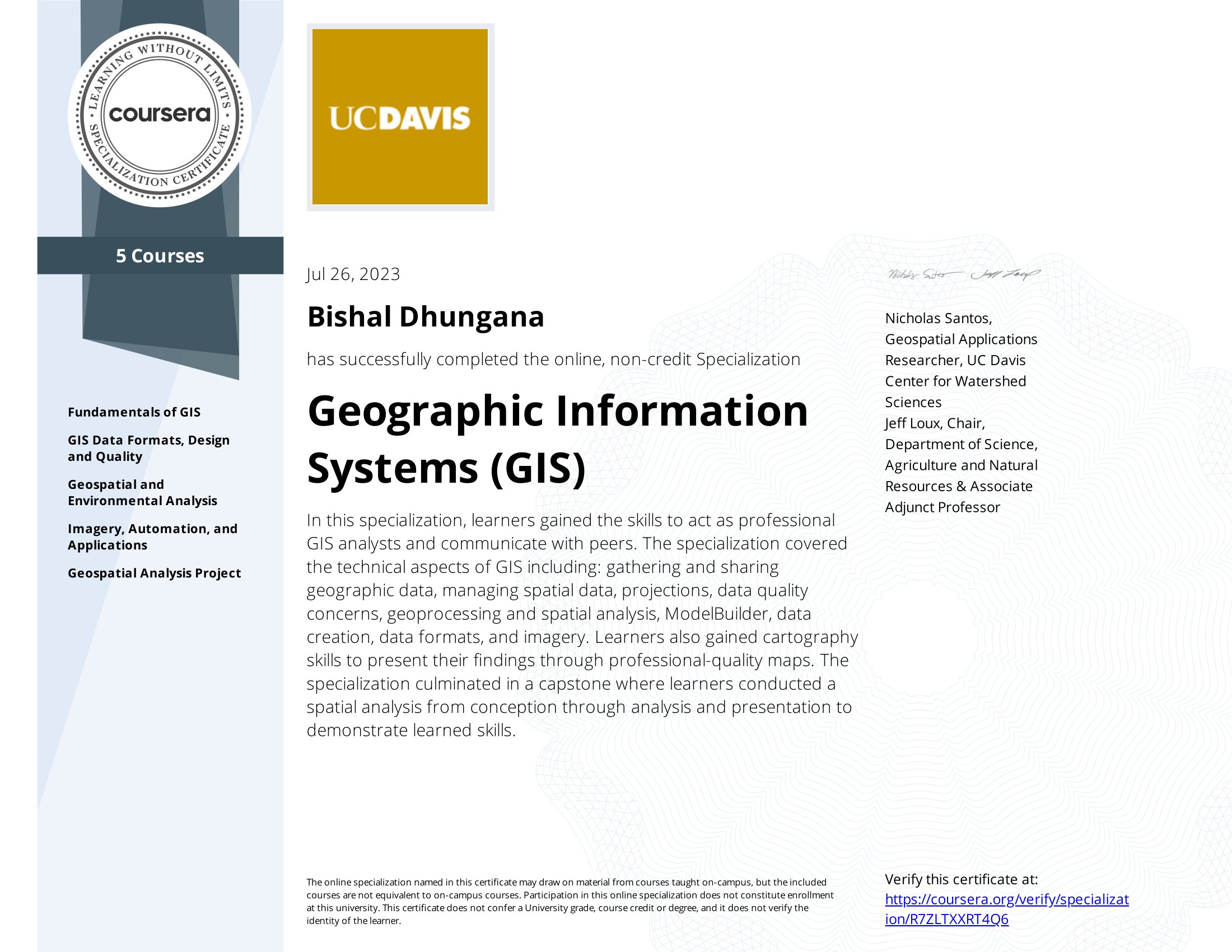1232x952 pixels.
Task: Click Imagery, Automation, and Applications course
Action: pyautogui.click(x=152, y=536)
